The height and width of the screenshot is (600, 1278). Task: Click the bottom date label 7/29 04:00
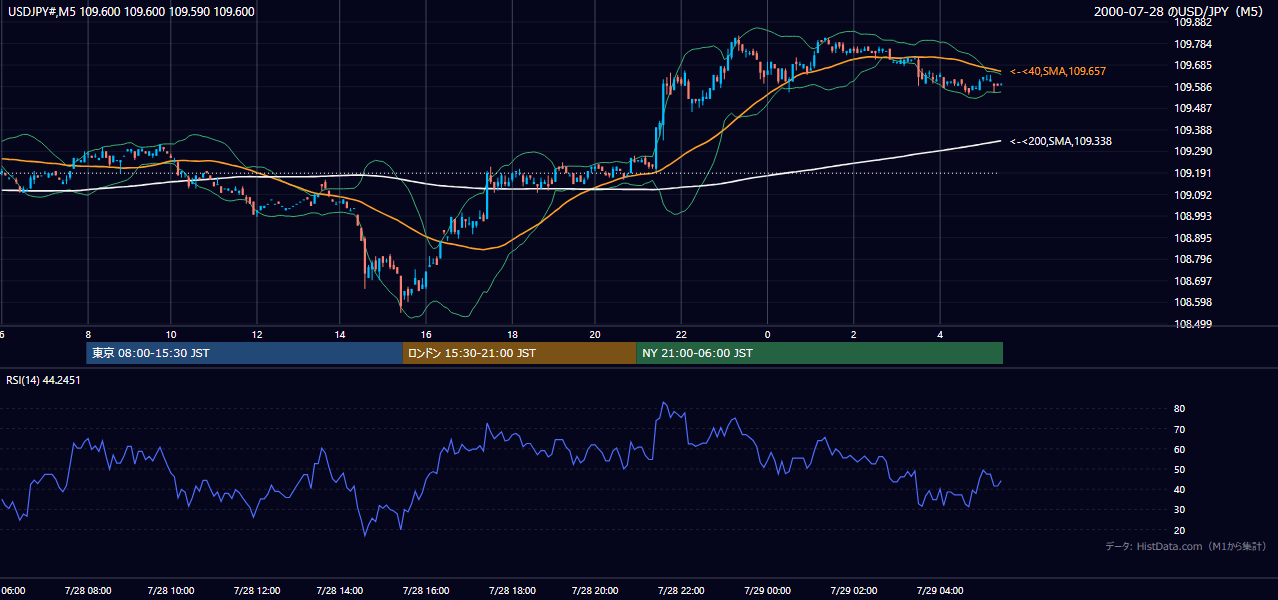pyautogui.click(x=938, y=591)
